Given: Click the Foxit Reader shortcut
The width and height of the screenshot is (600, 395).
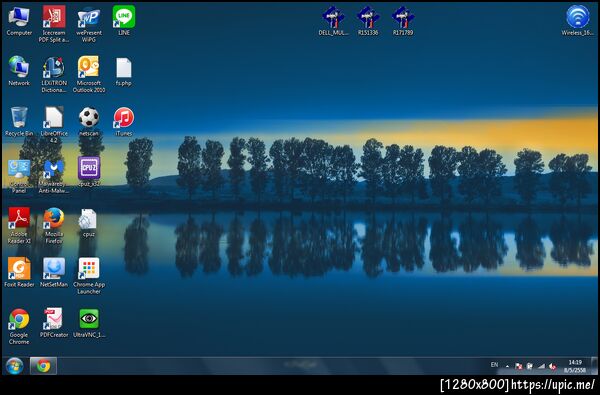Looking at the screenshot, I should click(x=19, y=273).
